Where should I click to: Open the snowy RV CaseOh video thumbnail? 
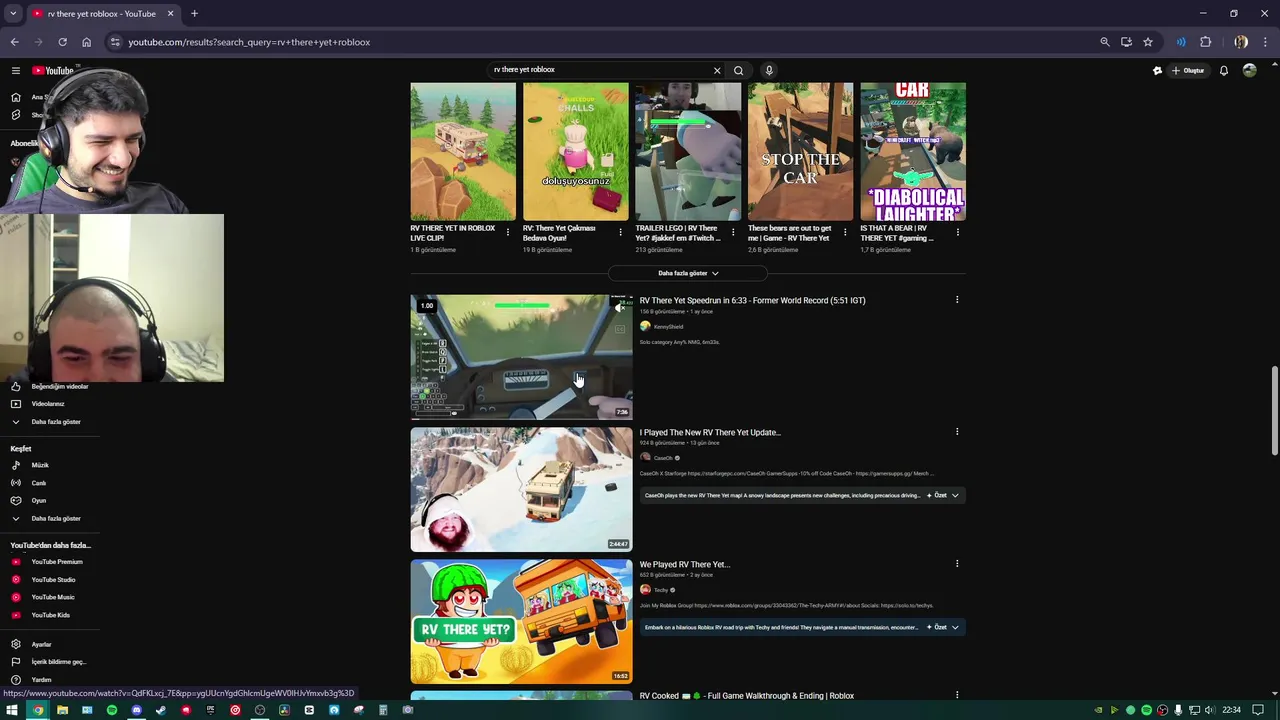pyautogui.click(x=521, y=490)
